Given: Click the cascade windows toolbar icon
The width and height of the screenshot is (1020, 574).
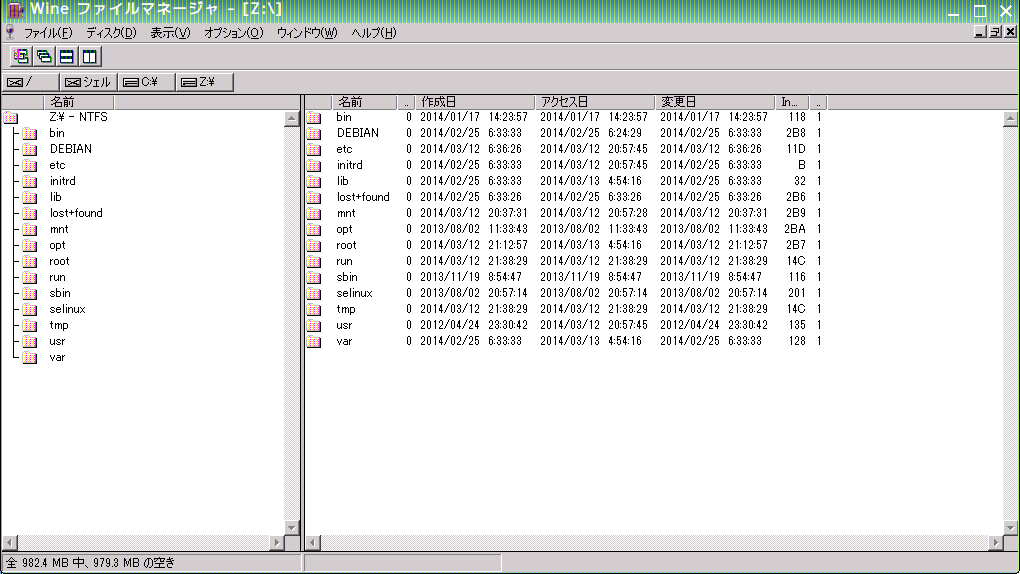Looking at the screenshot, I should (44, 57).
